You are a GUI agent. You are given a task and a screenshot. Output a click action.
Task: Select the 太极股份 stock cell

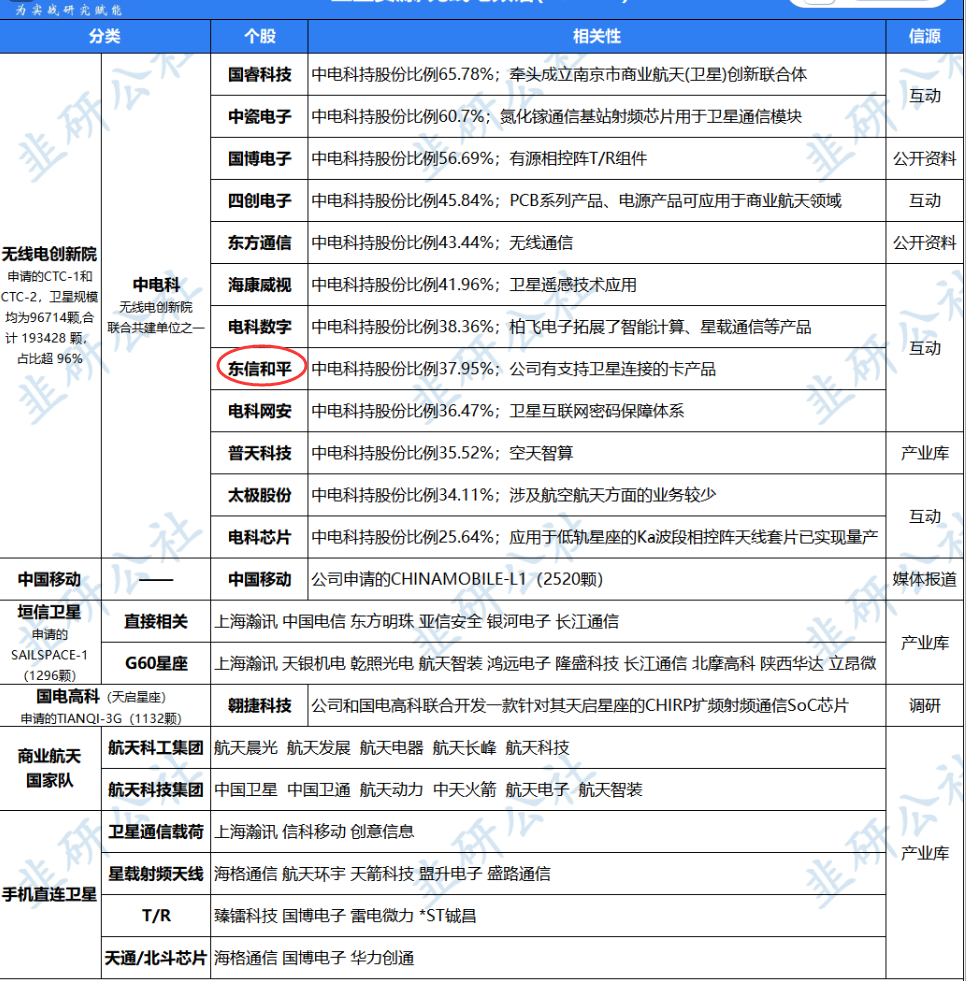(x=260, y=495)
